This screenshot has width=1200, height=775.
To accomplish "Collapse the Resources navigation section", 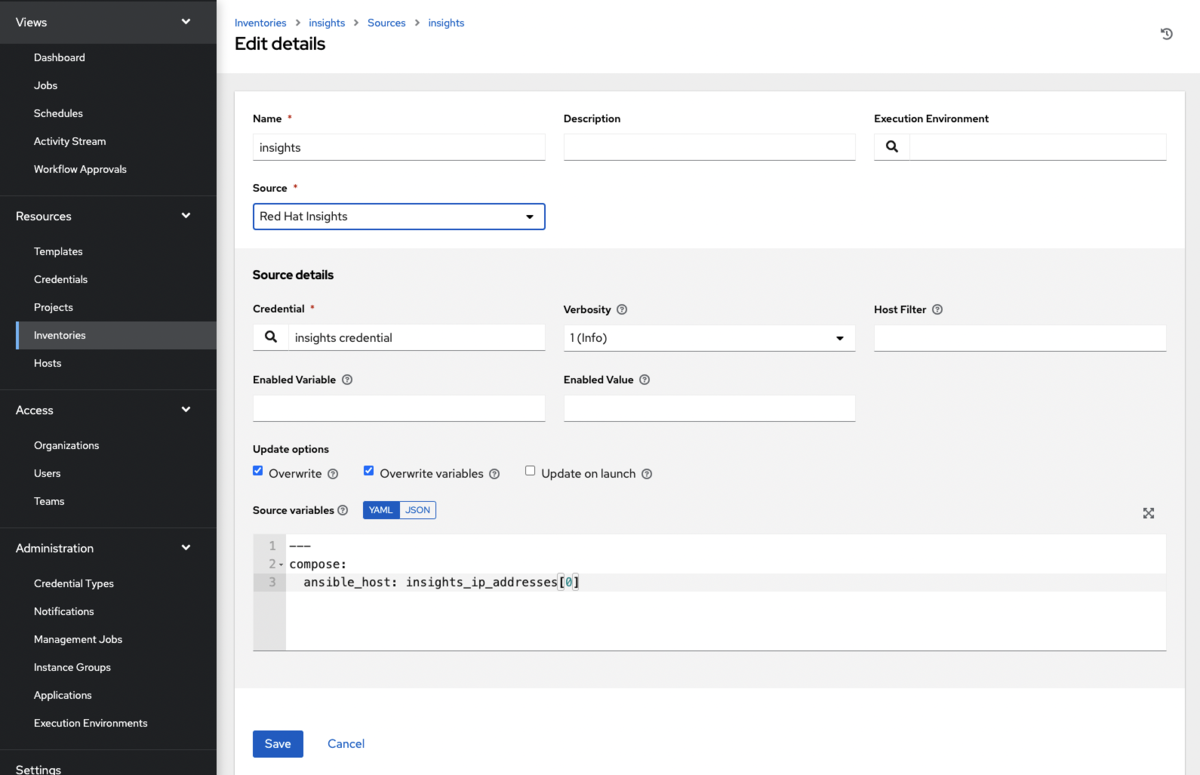I will (108, 216).
